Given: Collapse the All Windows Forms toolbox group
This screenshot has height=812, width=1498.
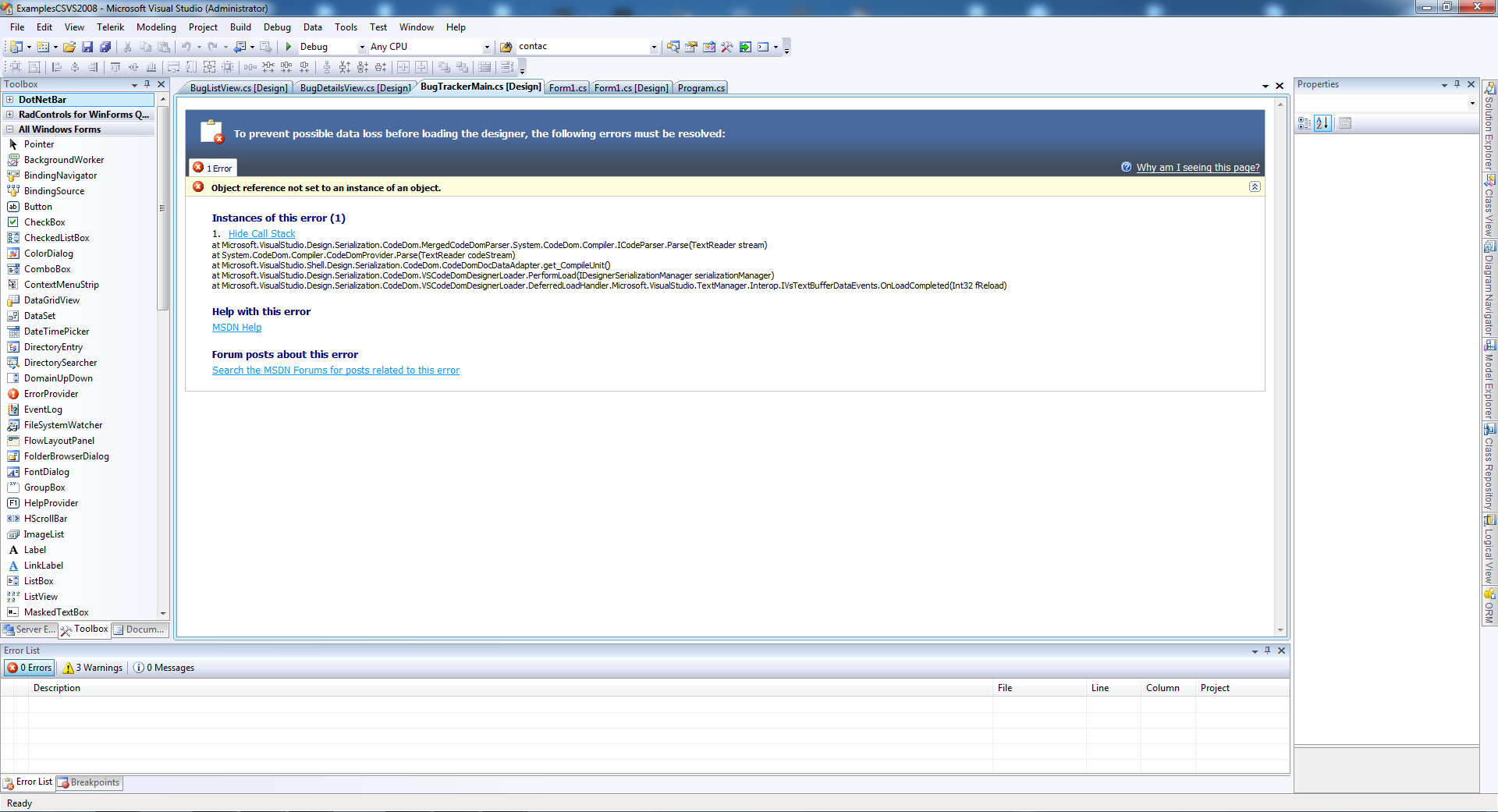Looking at the screenshot, I should click(x=10, y=129).
